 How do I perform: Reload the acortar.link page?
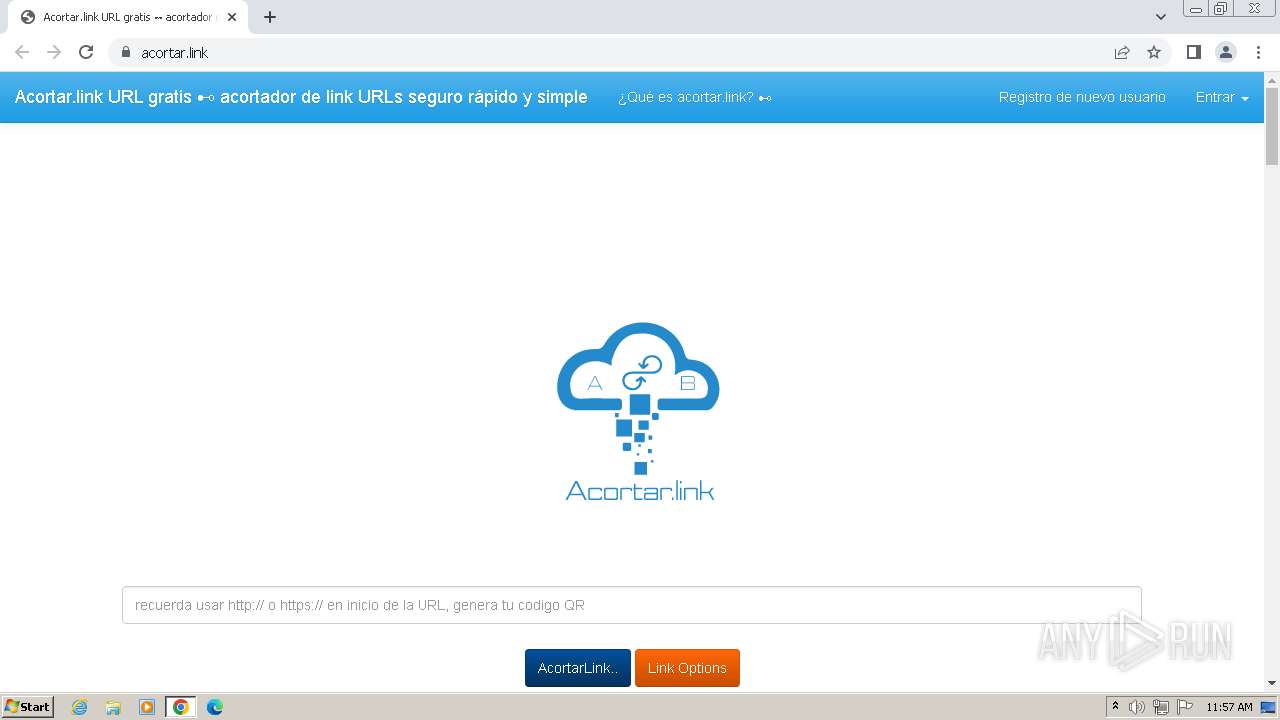pyautogui.click(x=86, y=52)
